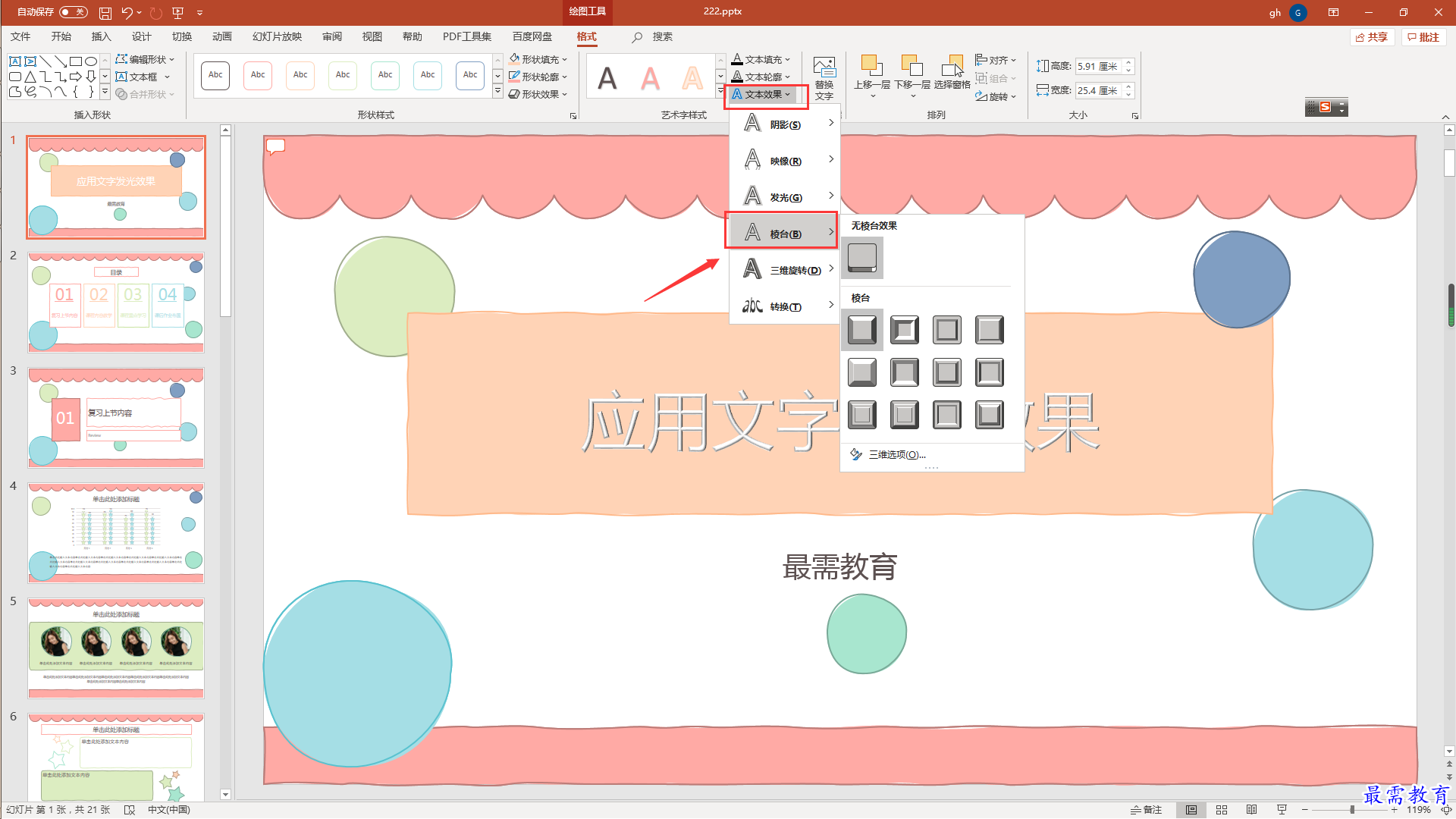Select the first bevel preset in first row
The image size is (1456, 819).
coord(862,330)
